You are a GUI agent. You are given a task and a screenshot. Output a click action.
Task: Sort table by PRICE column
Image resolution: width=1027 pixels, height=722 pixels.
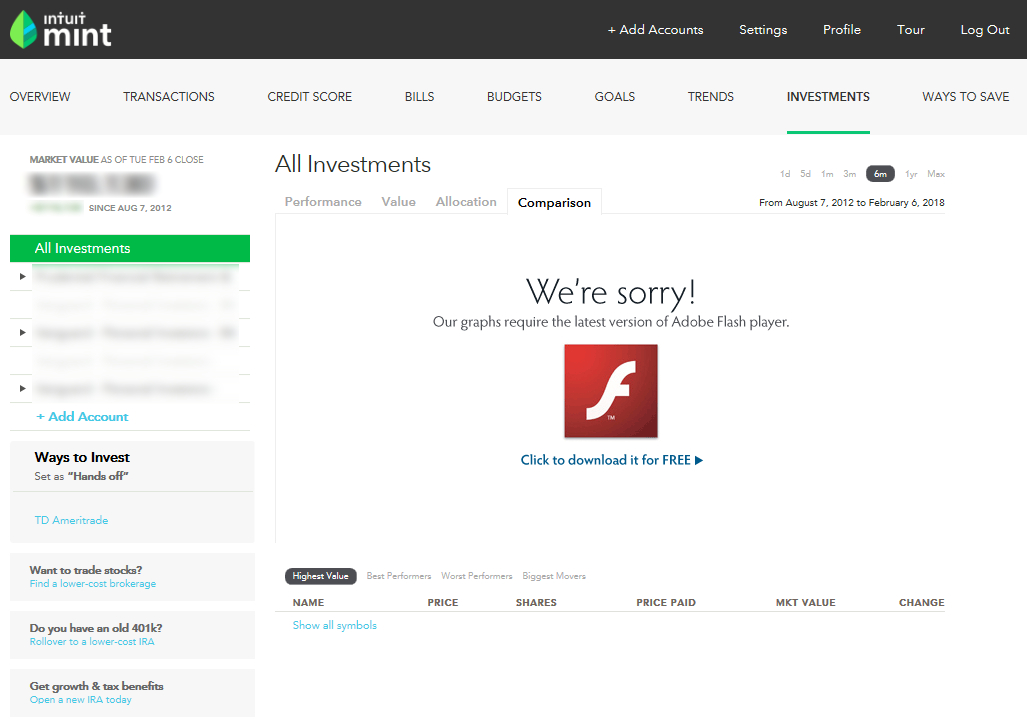(x=443, y=603)
